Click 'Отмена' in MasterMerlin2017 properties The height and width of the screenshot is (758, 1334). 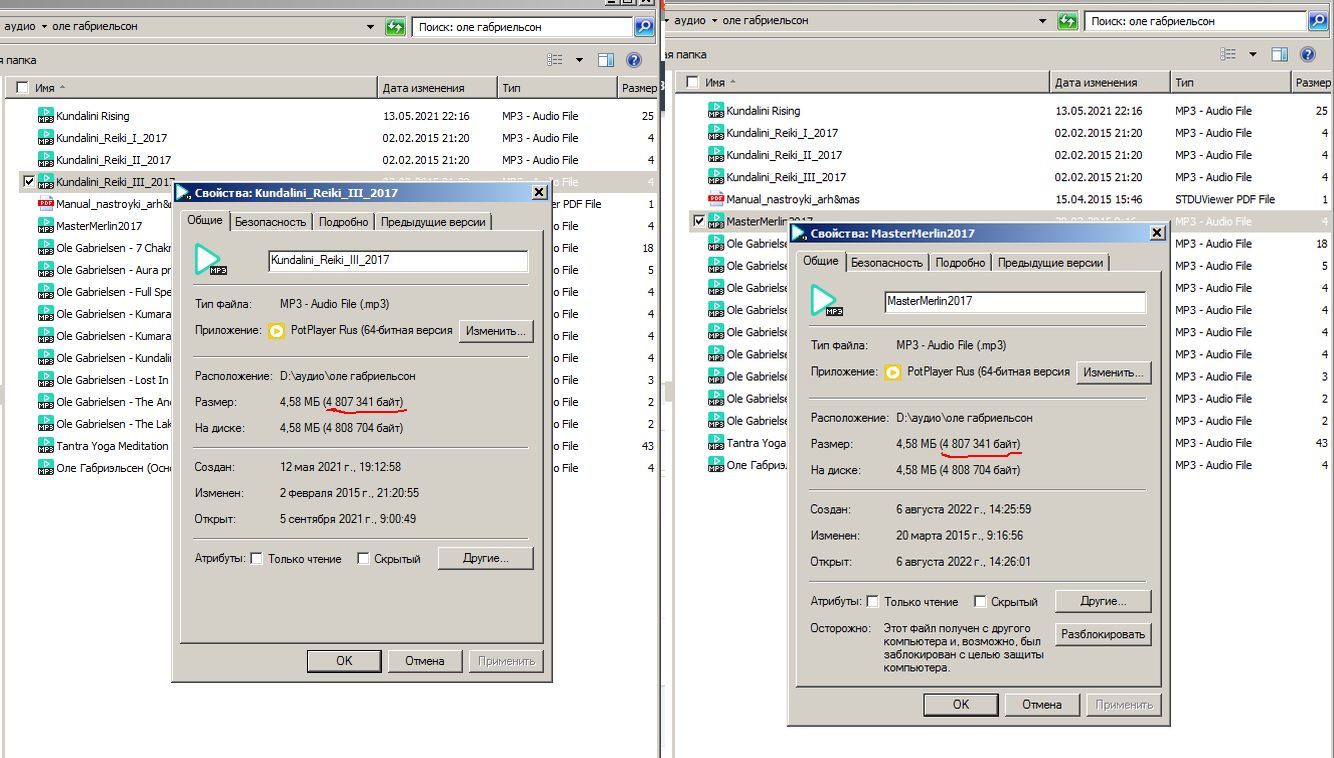[1042, 704]
